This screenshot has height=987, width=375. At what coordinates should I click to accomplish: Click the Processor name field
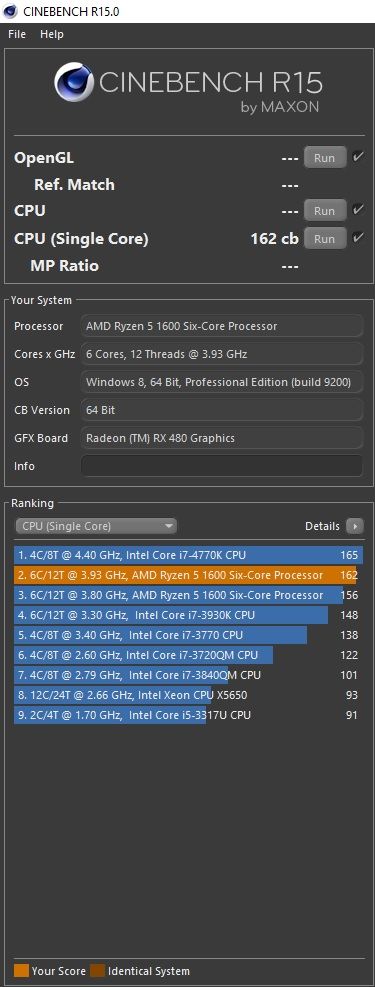click(x=222, y=326)
